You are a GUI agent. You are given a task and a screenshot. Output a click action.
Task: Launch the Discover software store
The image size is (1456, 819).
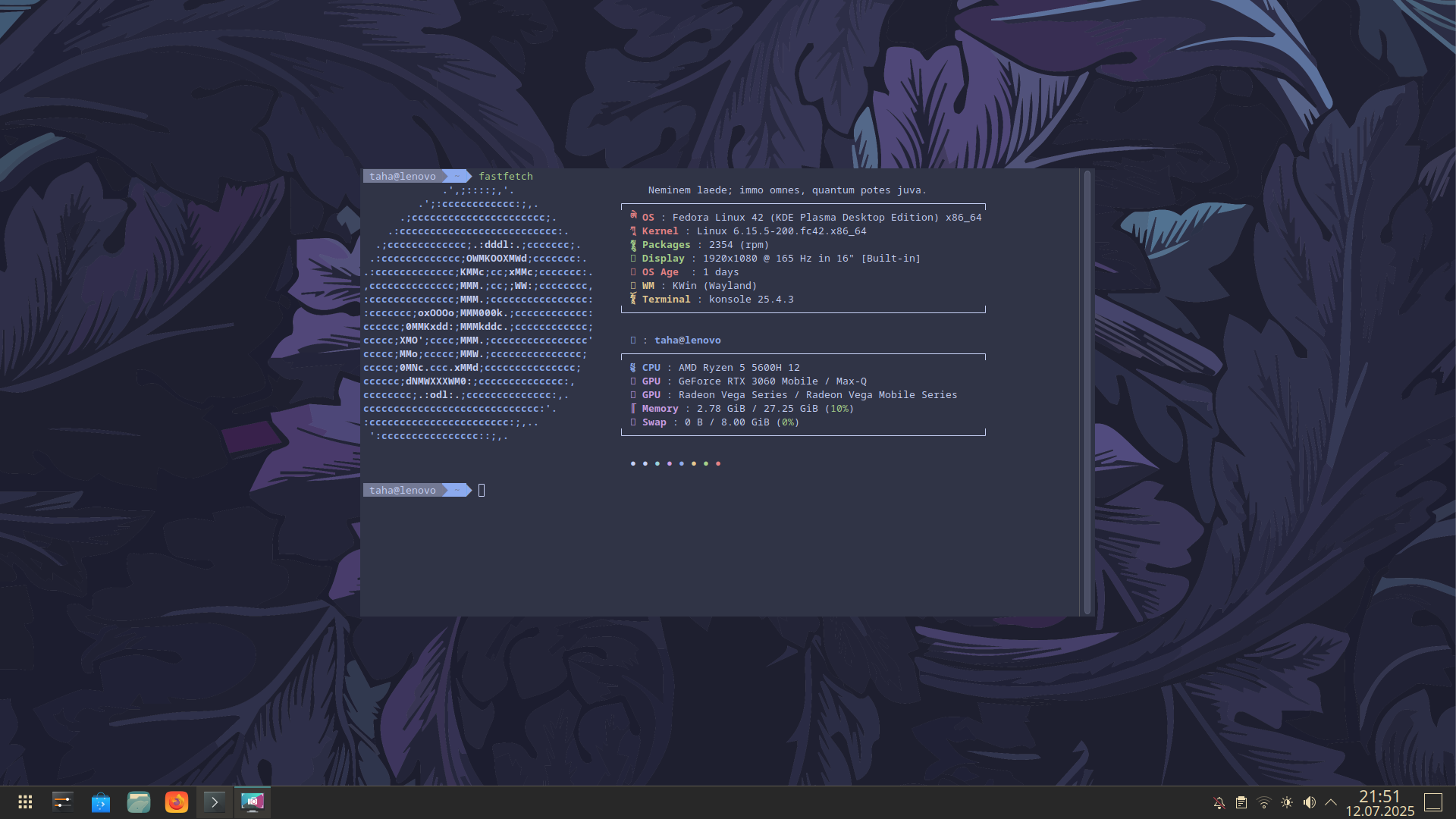click(101, 802)
